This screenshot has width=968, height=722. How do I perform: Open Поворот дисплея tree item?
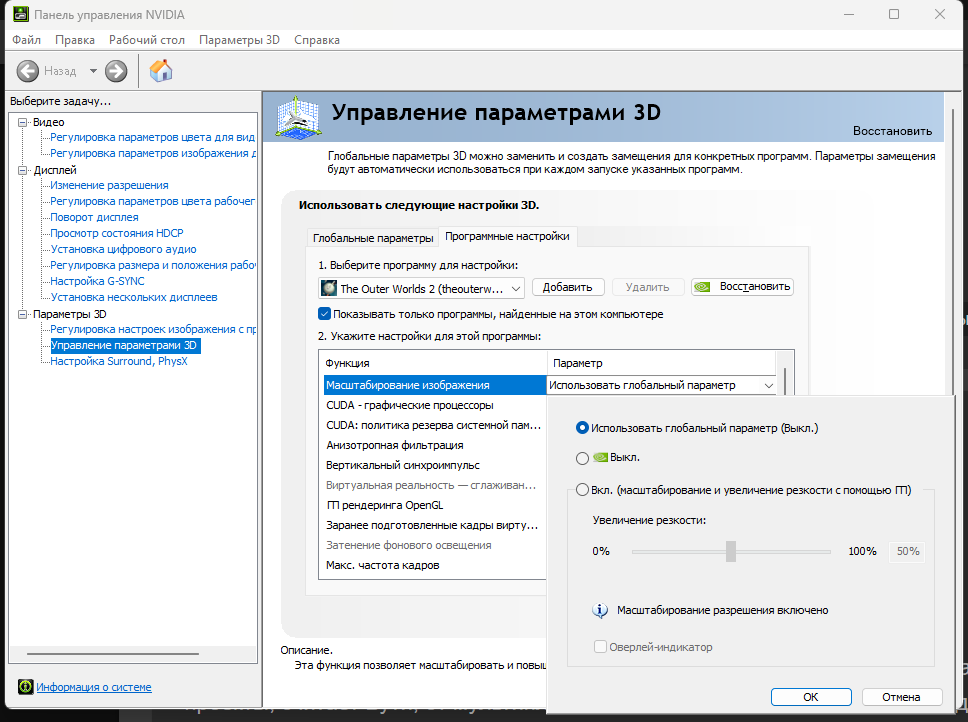click(x=94, y=217)
